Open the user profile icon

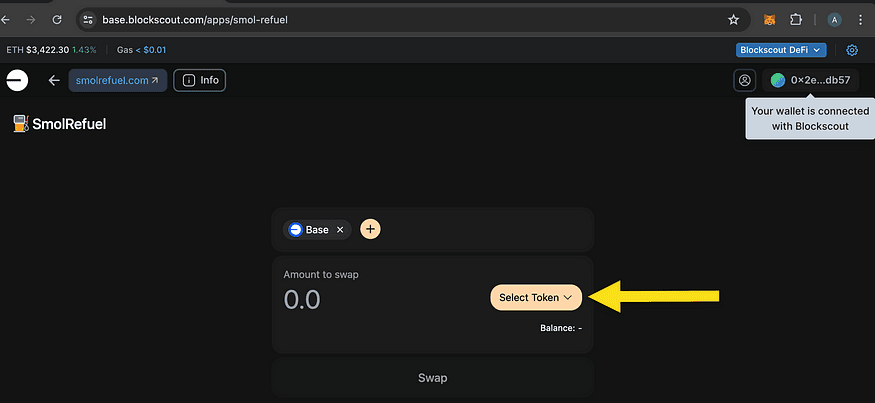pyautogui.click(x=744, y=80)
